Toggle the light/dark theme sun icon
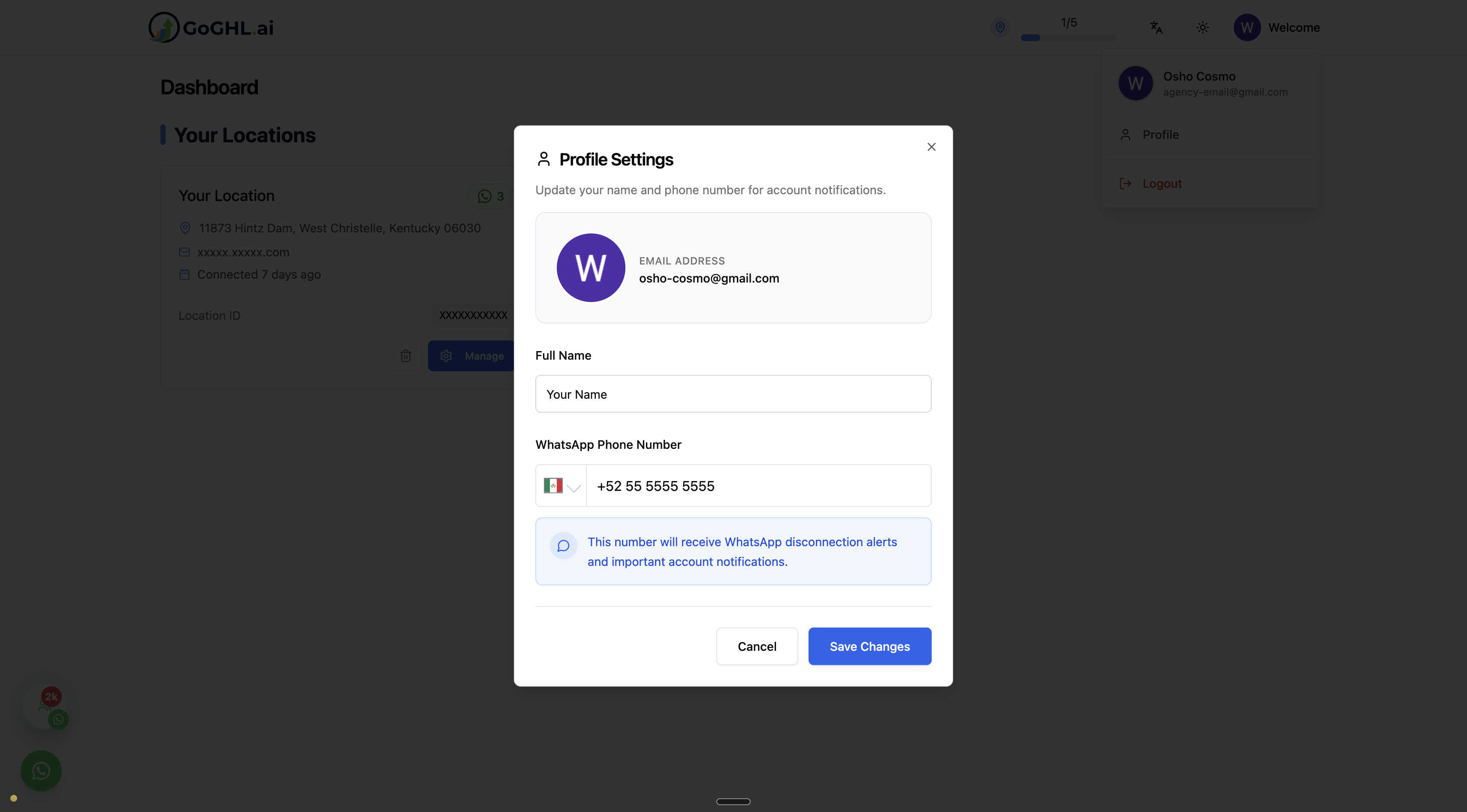Screen dimensions: 1467x812 [x=1202, y=27]
